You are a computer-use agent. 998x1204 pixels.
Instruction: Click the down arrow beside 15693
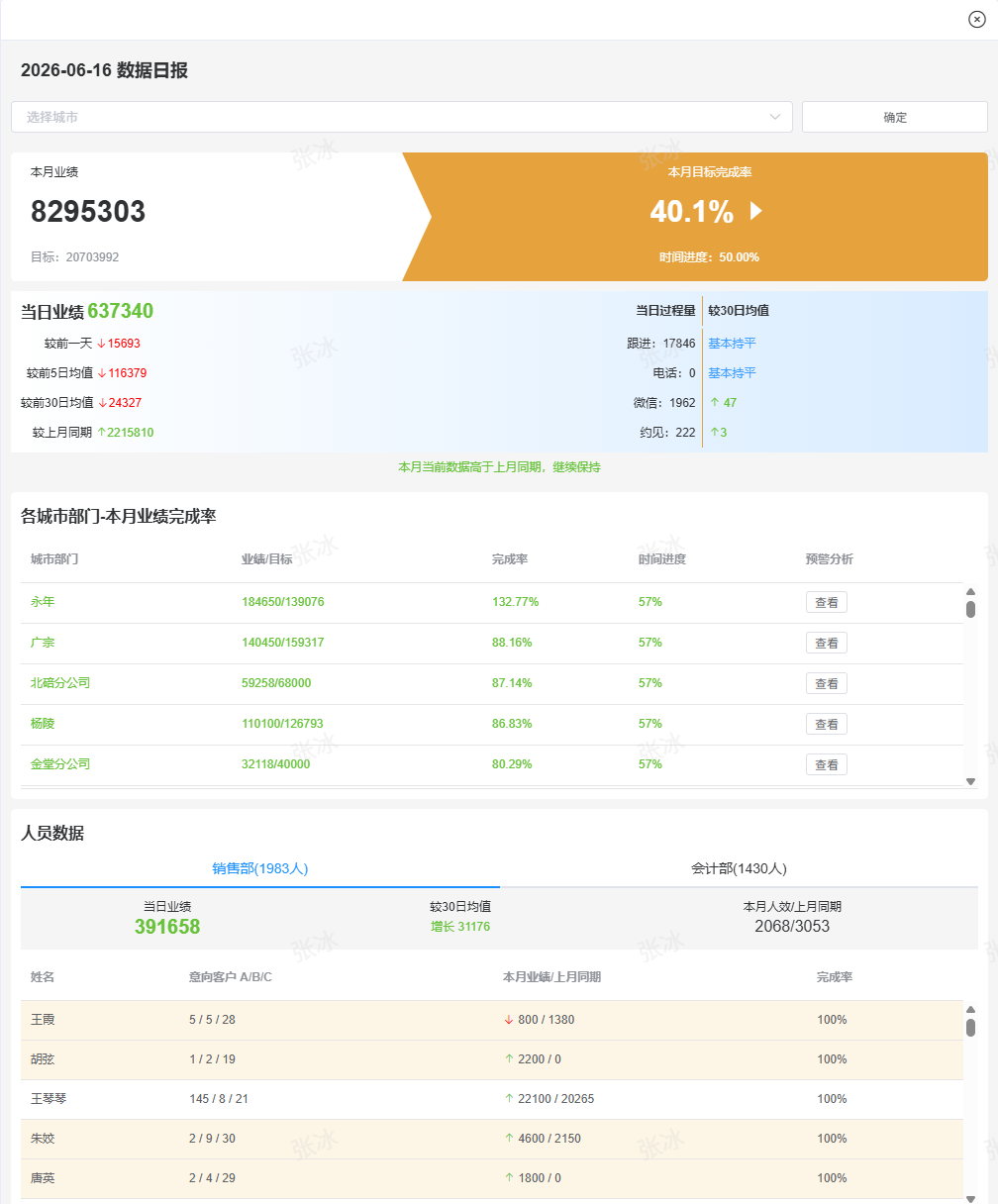[101, 344]
